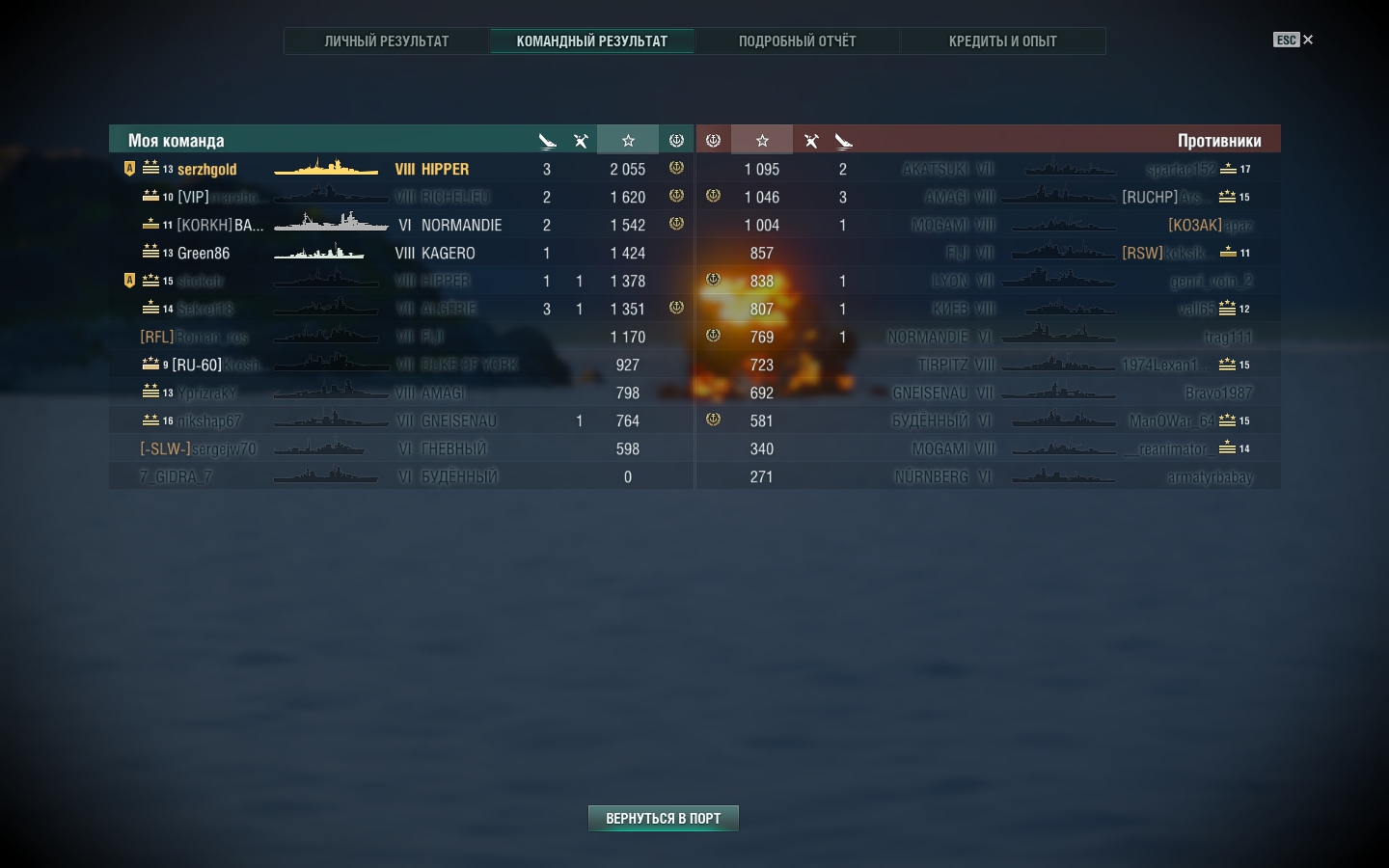Sort my team by experience star column
Screen dimensions: 1389x868
[x=628, y=140]
